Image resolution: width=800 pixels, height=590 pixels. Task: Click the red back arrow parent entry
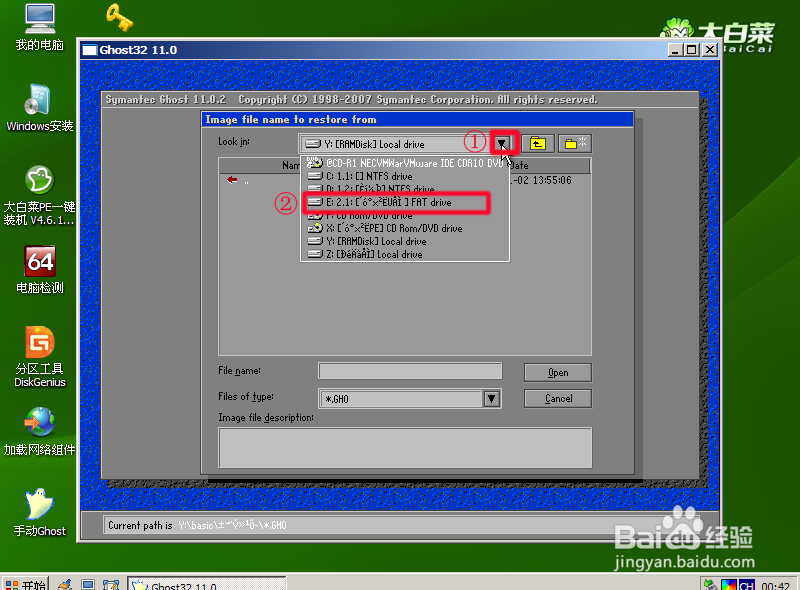tap(232, 180)
